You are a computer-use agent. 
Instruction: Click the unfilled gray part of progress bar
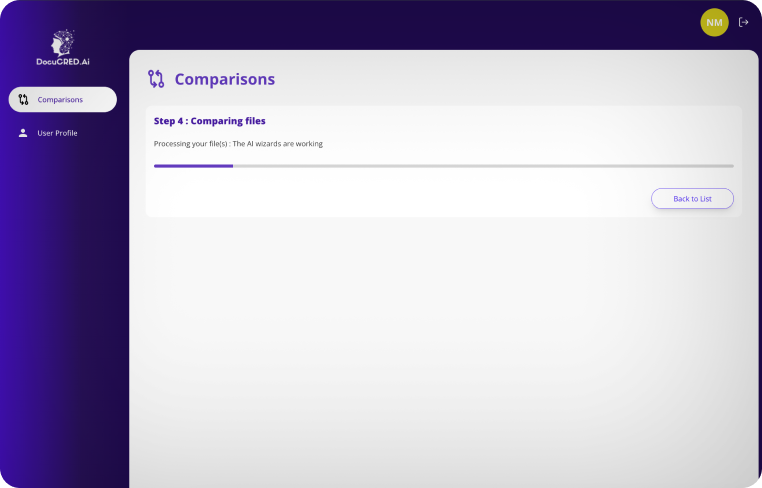point(480,166)
